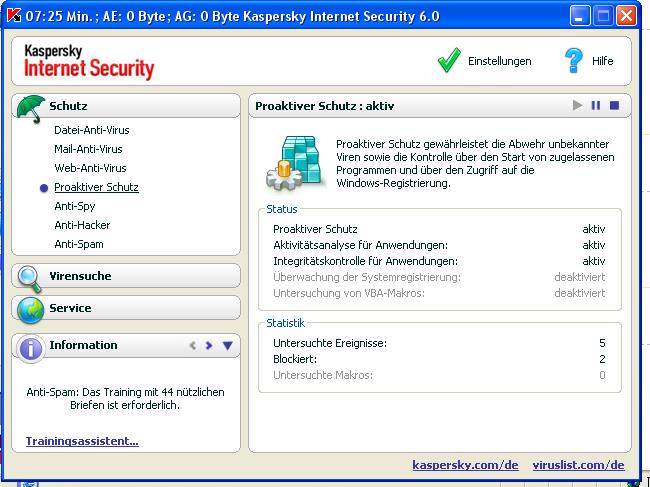This screenshot has width=650, height=487.
Task: Click the green umbrella Schutz icon
Action: [x=31, y=107]
